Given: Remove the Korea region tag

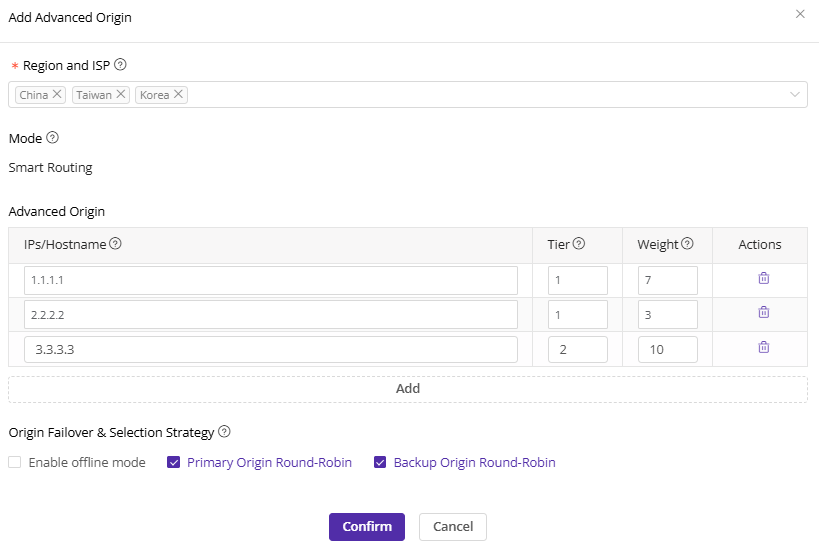Looking at the screenshot, I should [178, 94].
